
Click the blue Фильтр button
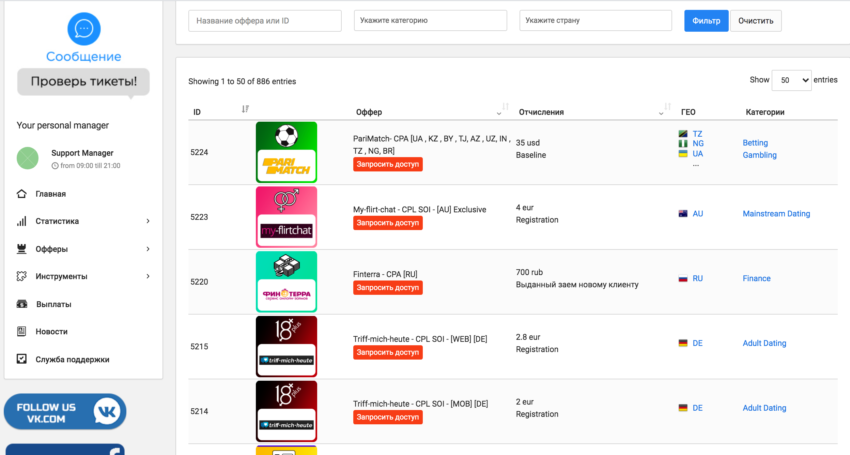706,21
